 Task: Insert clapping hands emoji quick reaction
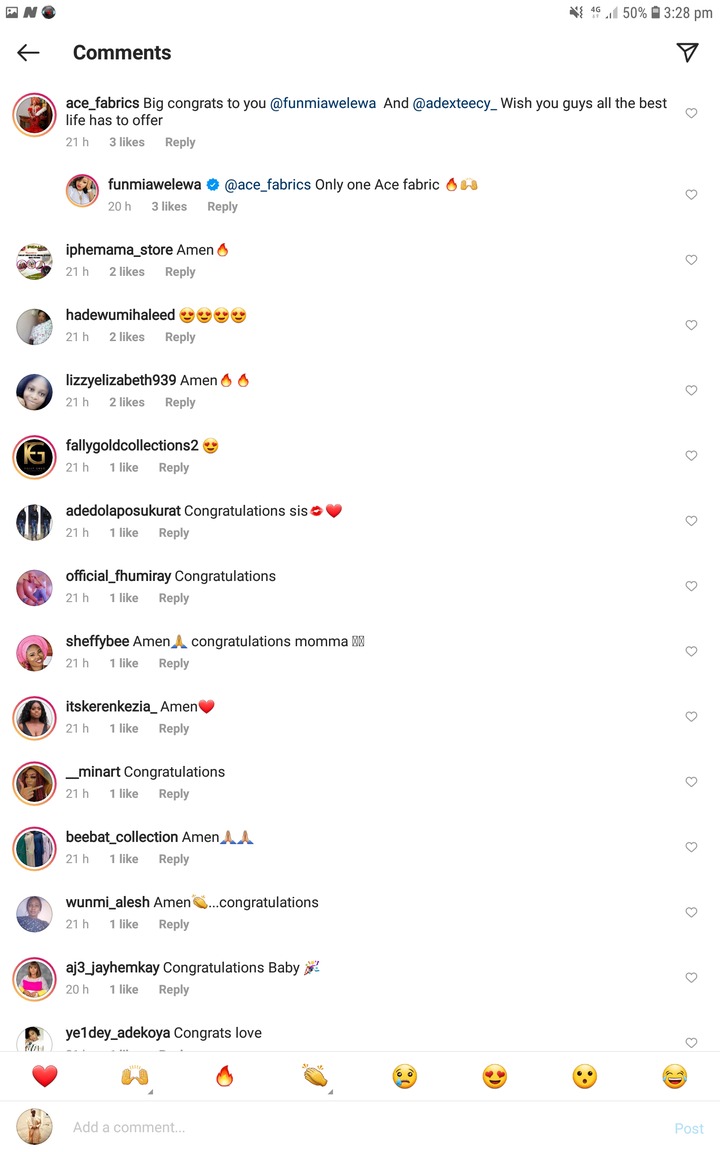315,1076
